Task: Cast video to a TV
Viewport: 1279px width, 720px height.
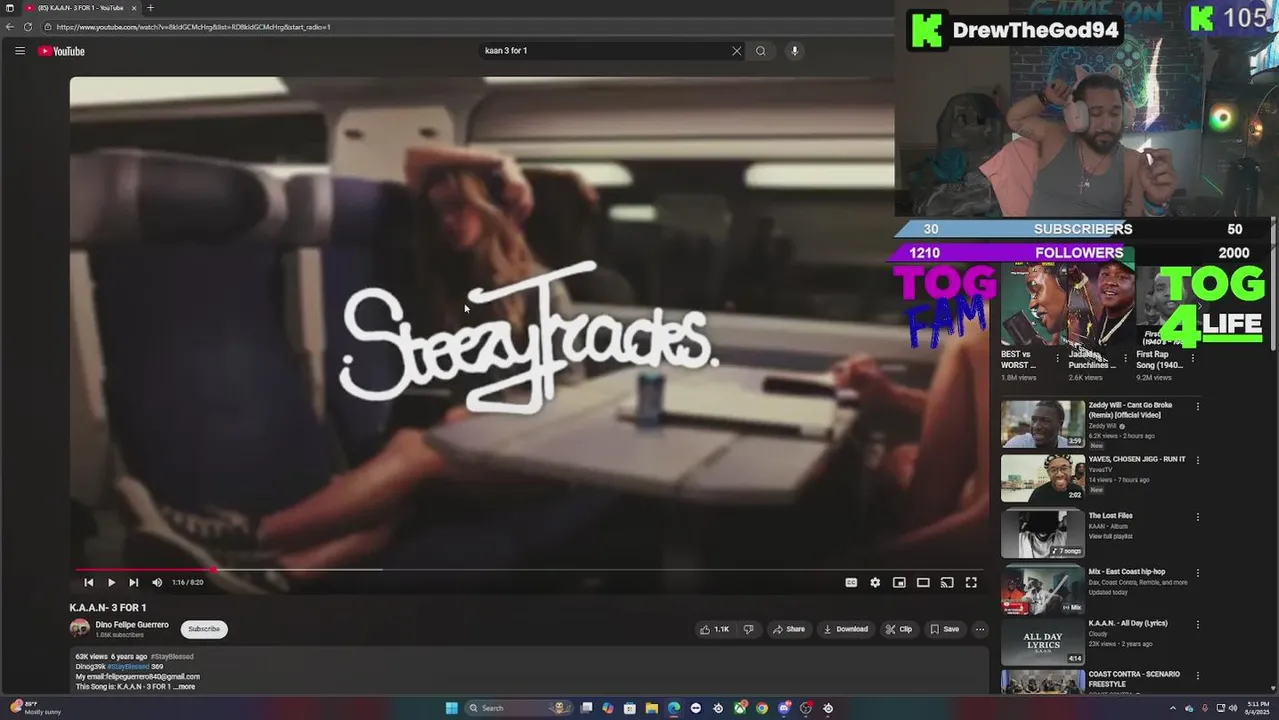Action: (947, 582)
